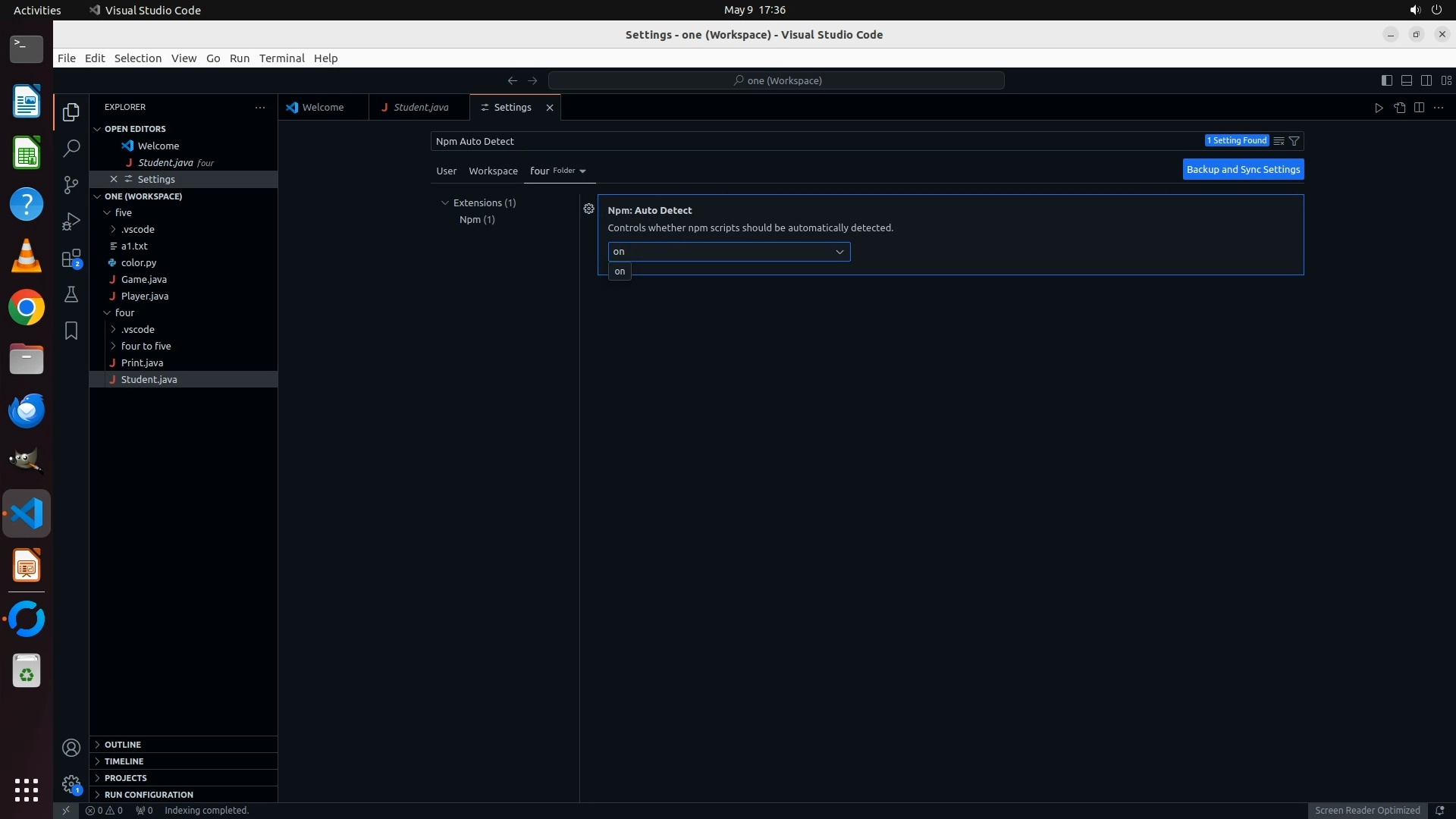1456x819 pixels.
Task: Open the Run and Debug view
Action: click(71, 221)
